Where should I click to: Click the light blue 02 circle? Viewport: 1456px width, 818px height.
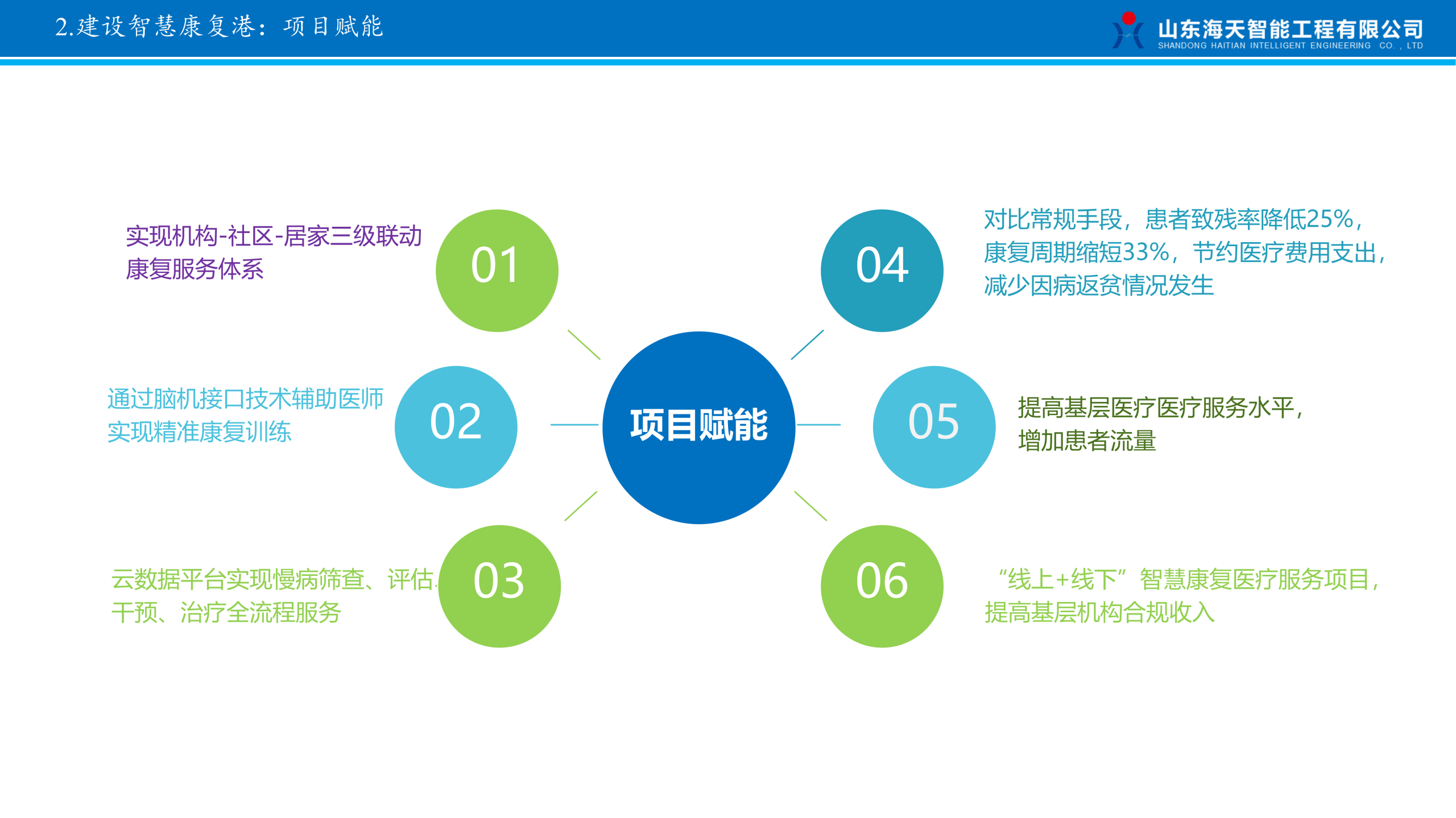pyautogui.click(x=456, y=427)
